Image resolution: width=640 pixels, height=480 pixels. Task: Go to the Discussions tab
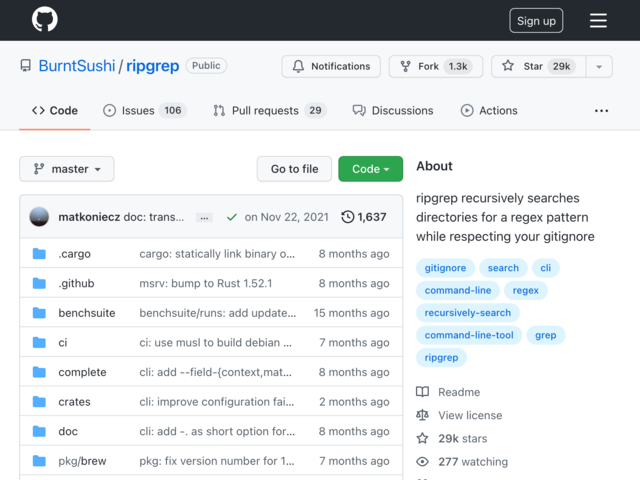click(393, 111)
